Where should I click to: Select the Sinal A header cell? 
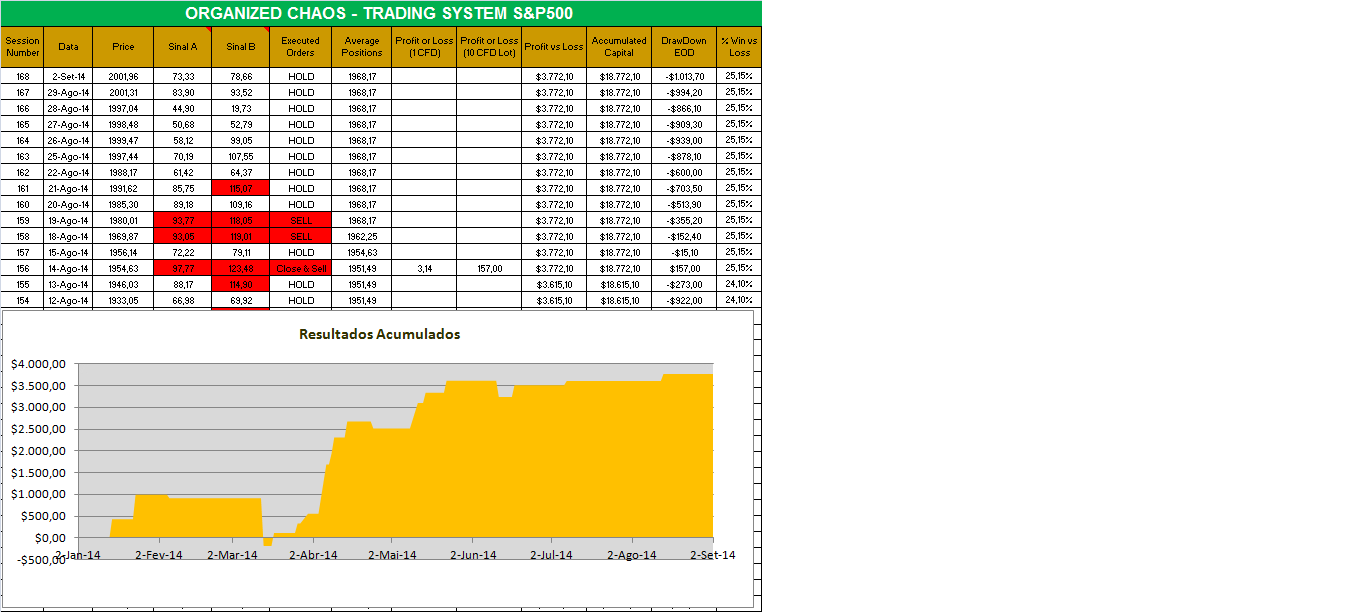(183, 47)
